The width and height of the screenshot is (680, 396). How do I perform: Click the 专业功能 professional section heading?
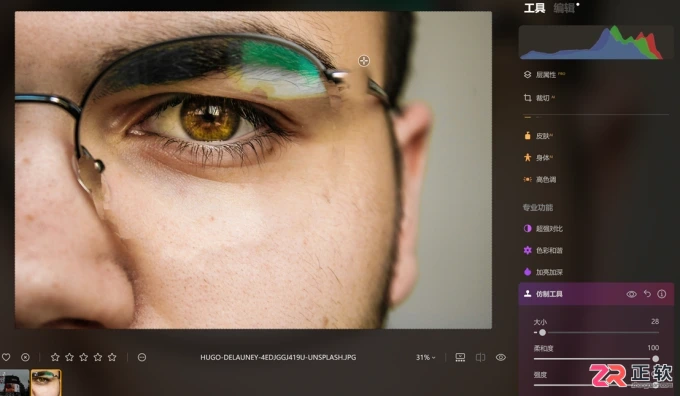pyautogui.click(x=538, y=207)
